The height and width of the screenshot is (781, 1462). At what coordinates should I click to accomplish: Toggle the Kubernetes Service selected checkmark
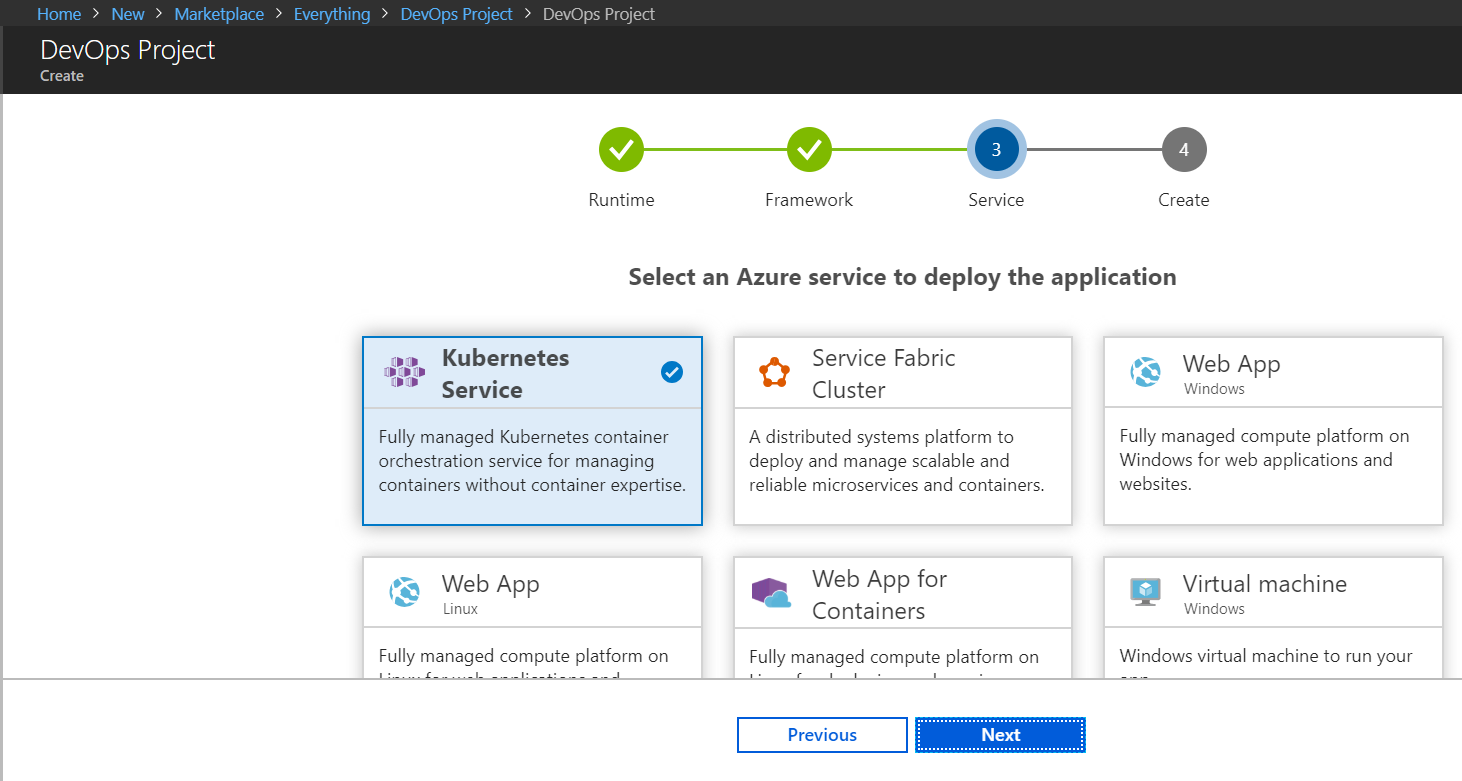pyautogui.click(x=672, y=372)
